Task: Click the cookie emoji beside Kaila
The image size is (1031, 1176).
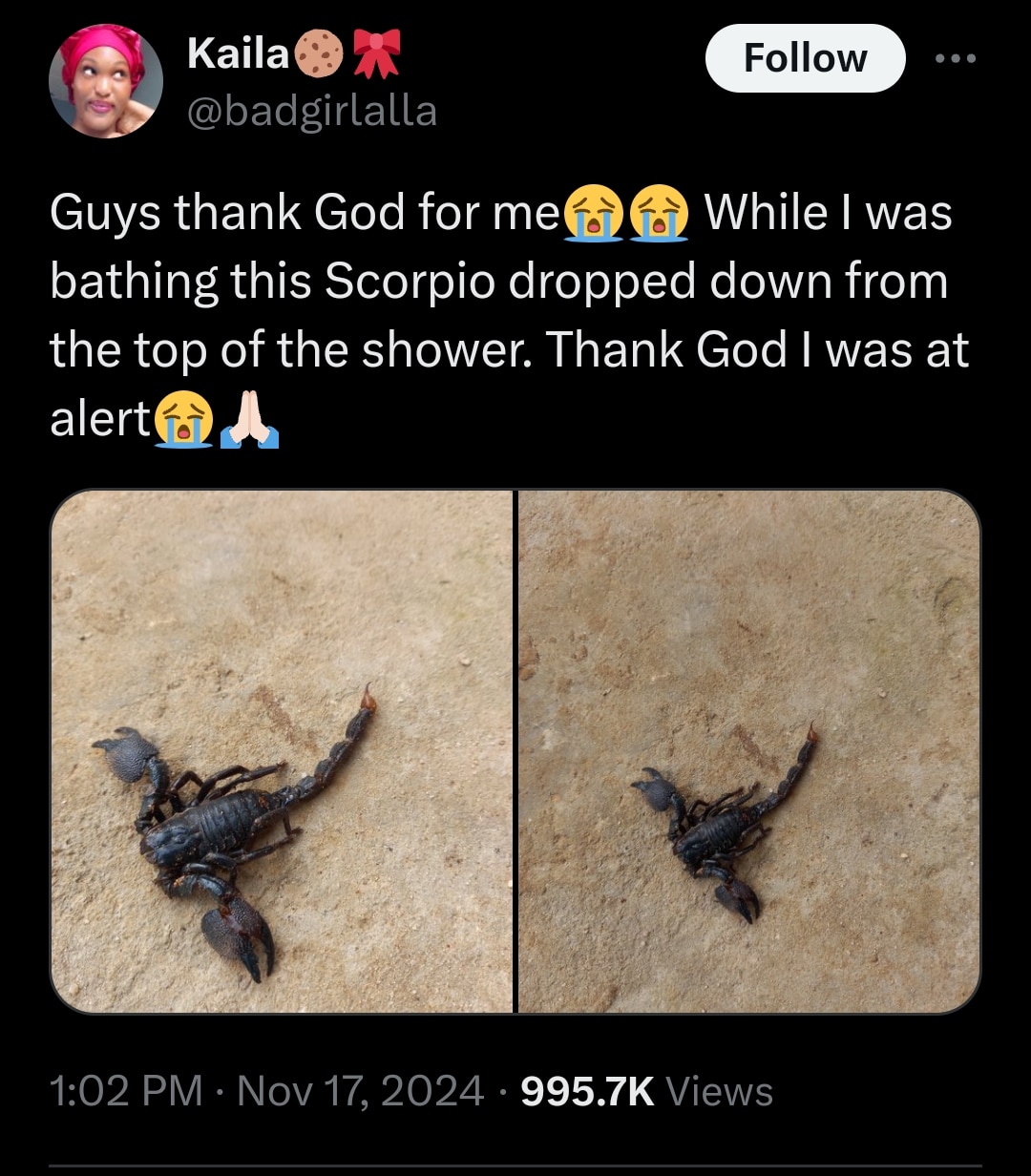Action: click(x=319, y=56)
